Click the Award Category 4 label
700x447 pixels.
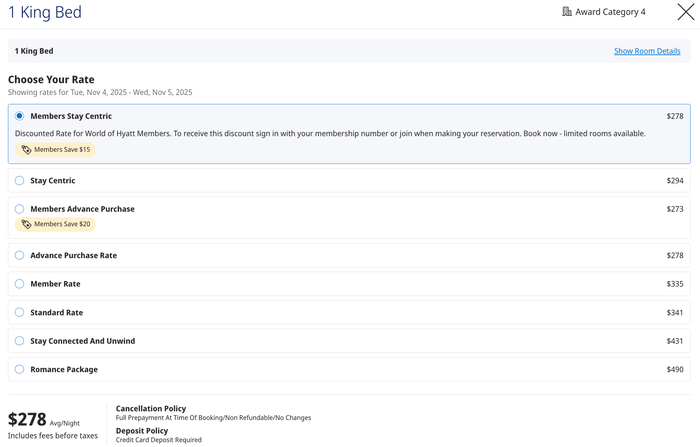point(610,12)
